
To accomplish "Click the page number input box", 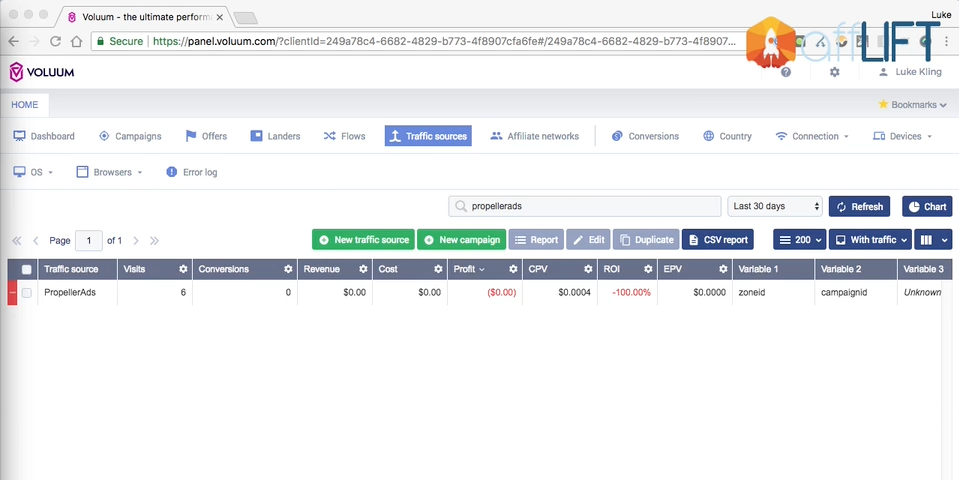I will click(89, 240).
